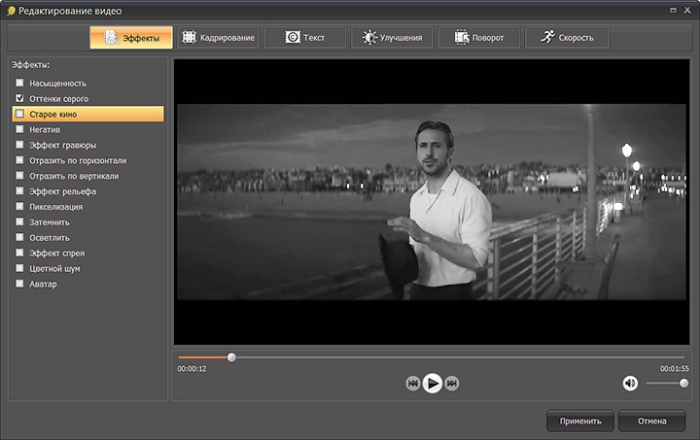Check the Эффект гравюры box

point(20,145)
